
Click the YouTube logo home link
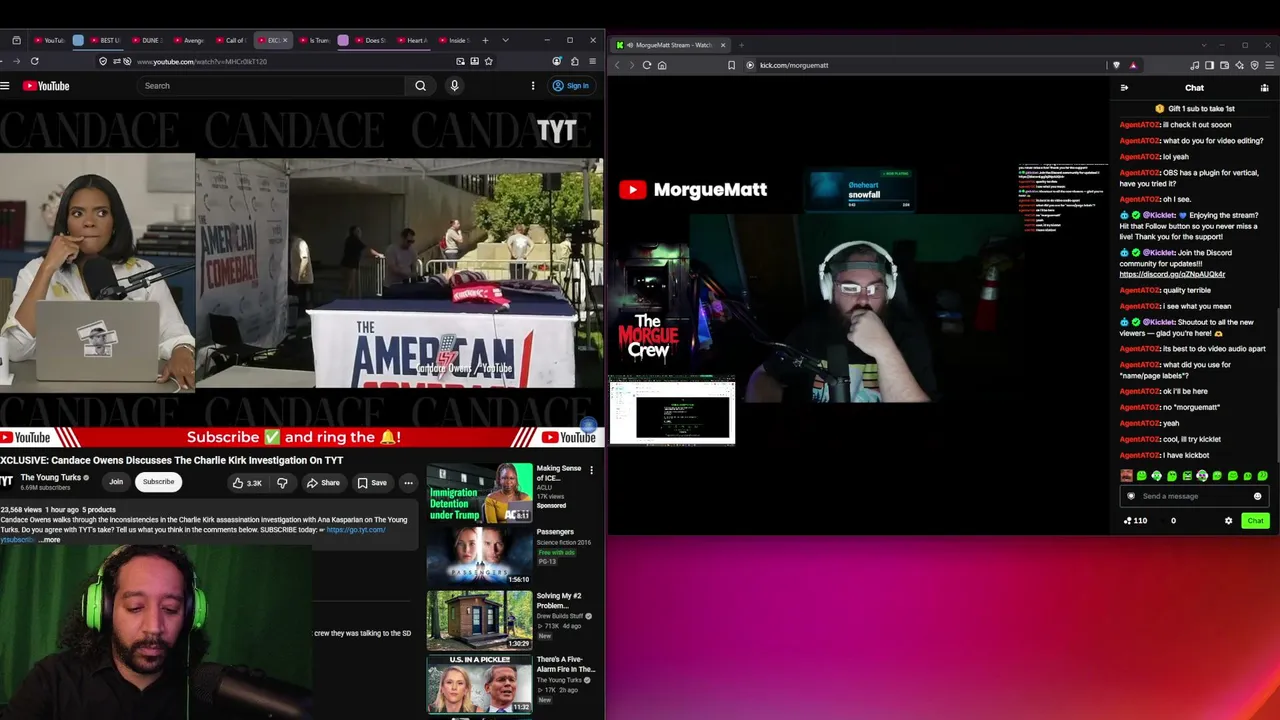point(46,86)
